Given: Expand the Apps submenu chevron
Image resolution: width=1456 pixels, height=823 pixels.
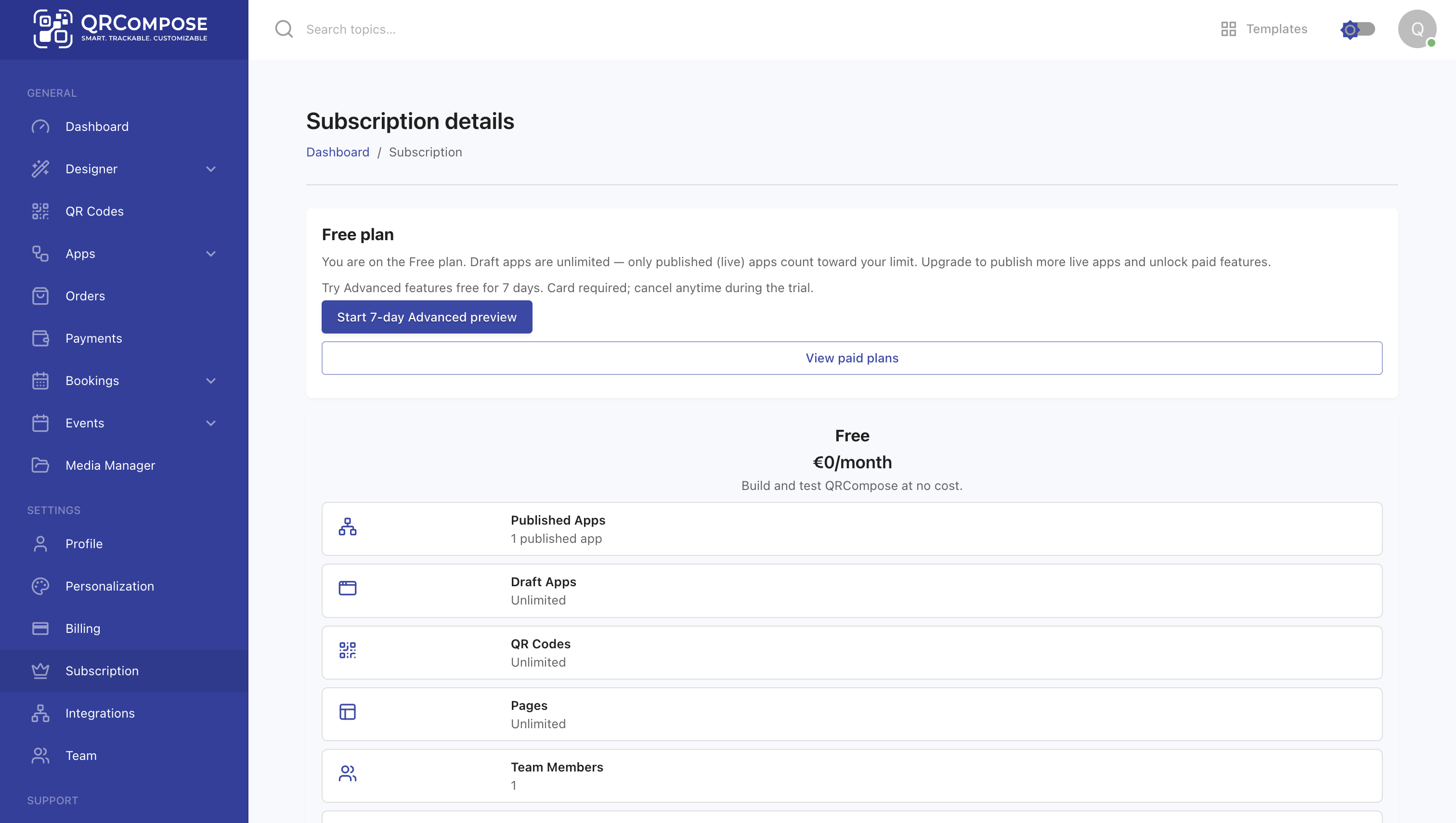Looking at the screenshot, I should [x=211, y=254].
